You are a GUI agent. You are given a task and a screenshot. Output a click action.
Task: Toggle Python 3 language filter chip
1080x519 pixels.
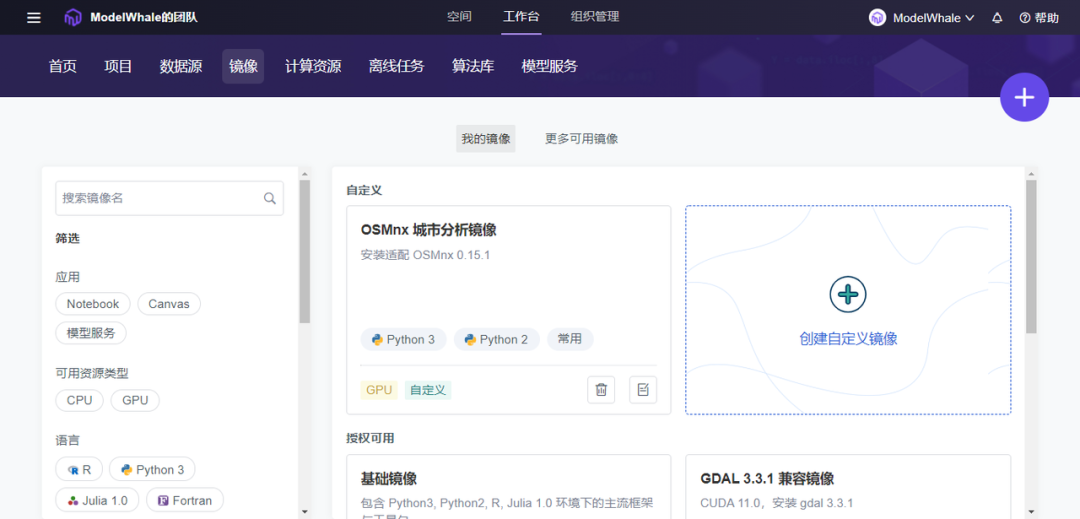coord(152,469)
